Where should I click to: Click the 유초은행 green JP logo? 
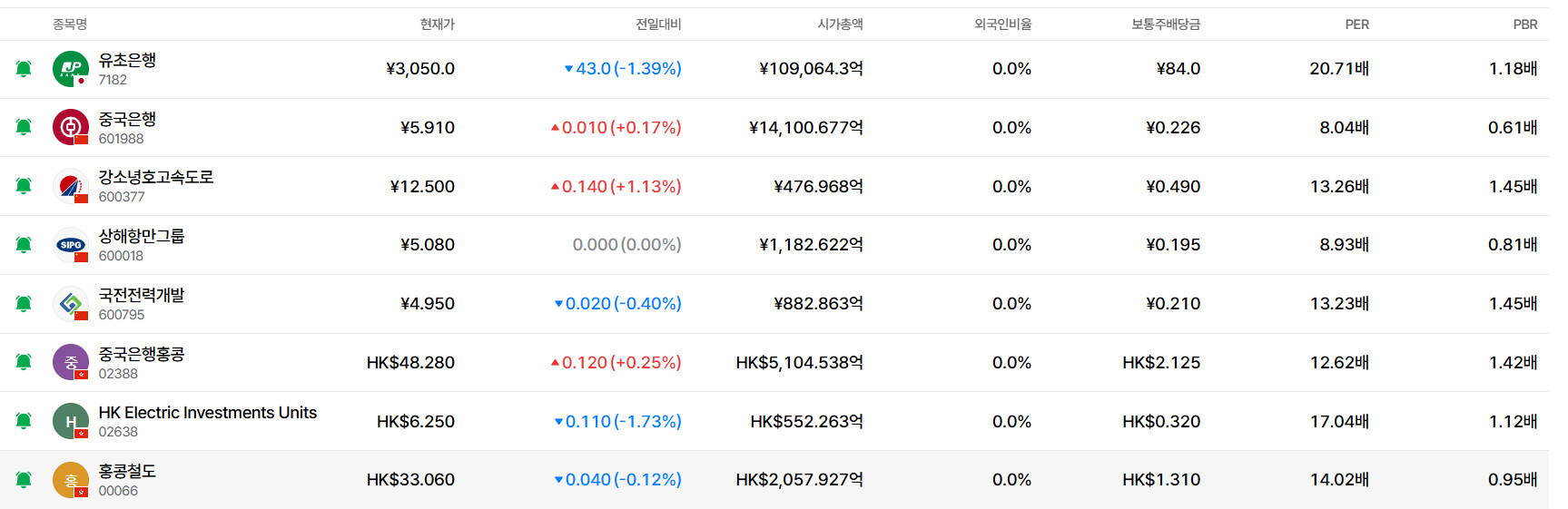[71, 69]
